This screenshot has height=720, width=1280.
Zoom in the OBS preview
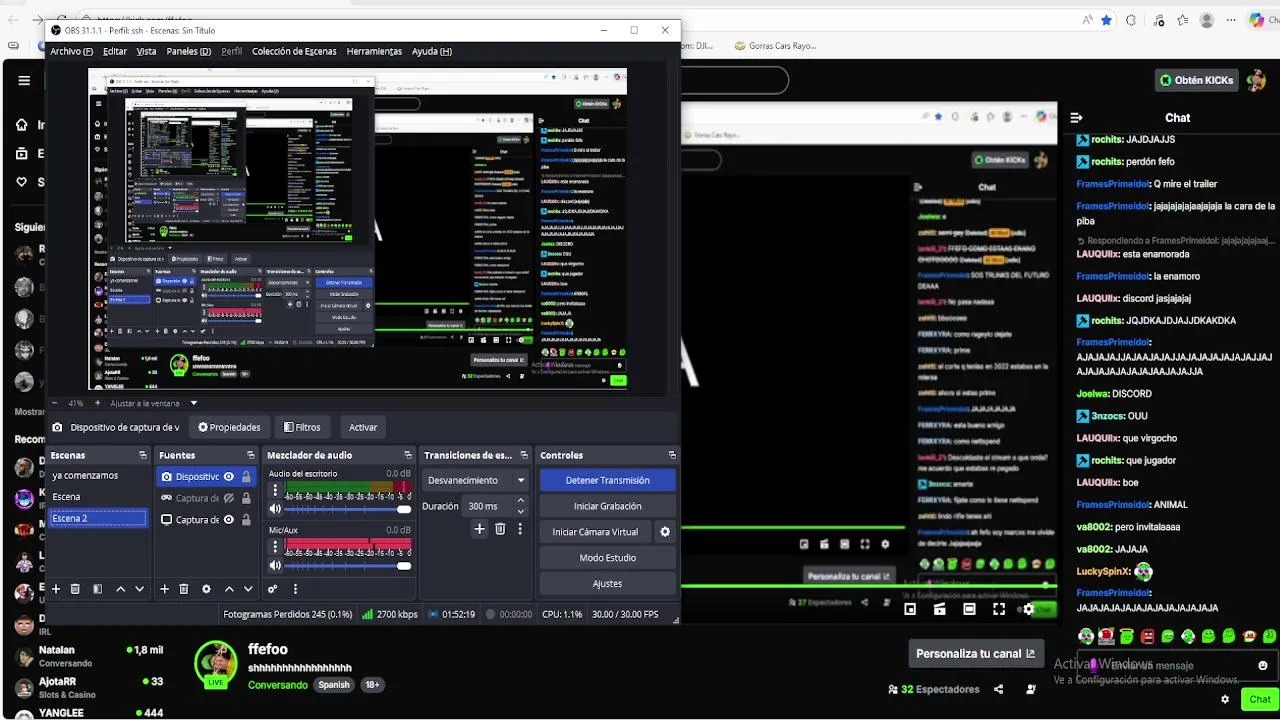pyautogui.click(x=97, y=402)
